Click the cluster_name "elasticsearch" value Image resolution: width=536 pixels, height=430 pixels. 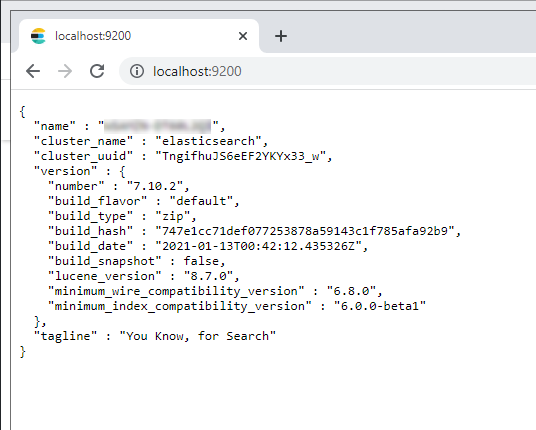(209, 141)
